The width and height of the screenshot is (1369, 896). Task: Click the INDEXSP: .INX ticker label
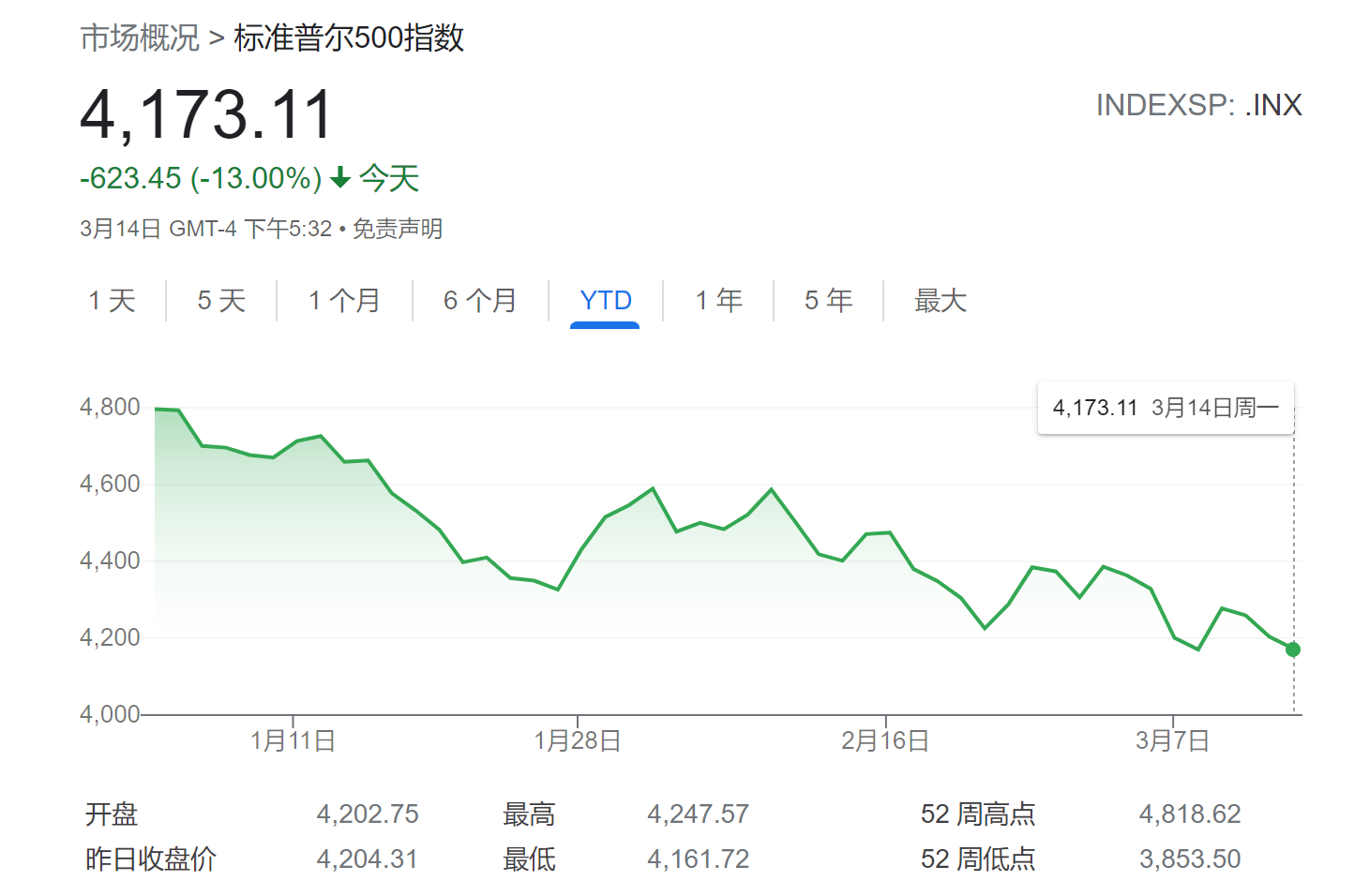click(1199, 105)
